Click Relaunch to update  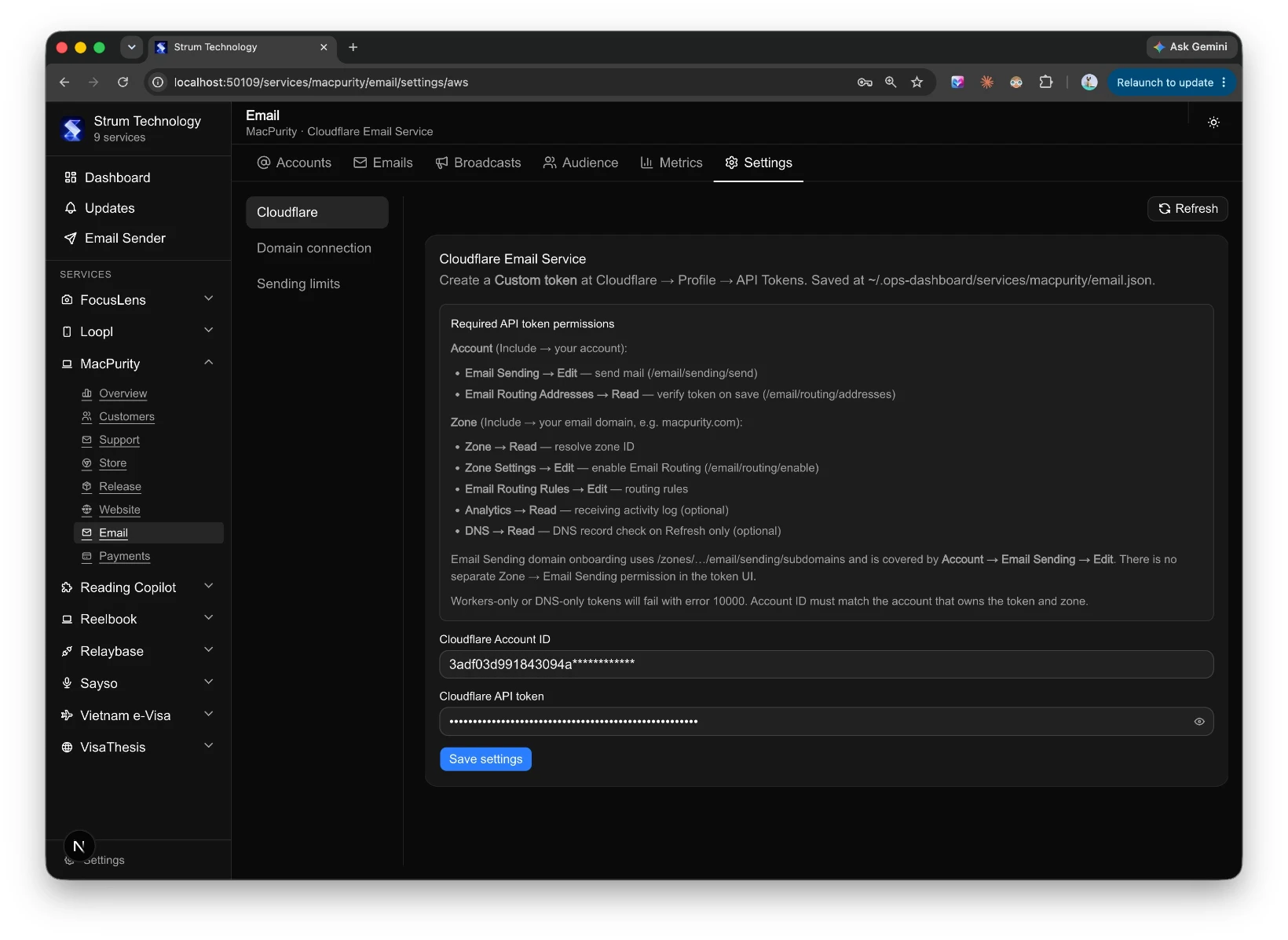pos(1165,82)
